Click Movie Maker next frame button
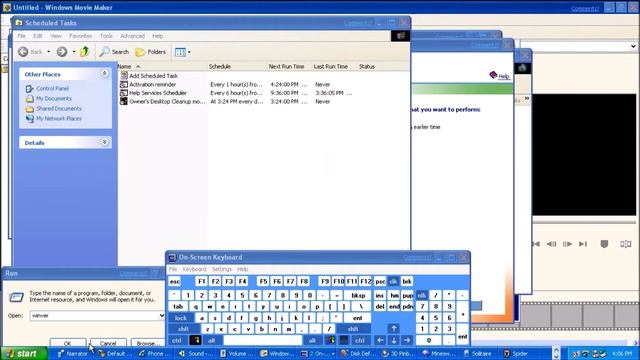The width and height of the screenshot is (640, 360). point(567,244)
